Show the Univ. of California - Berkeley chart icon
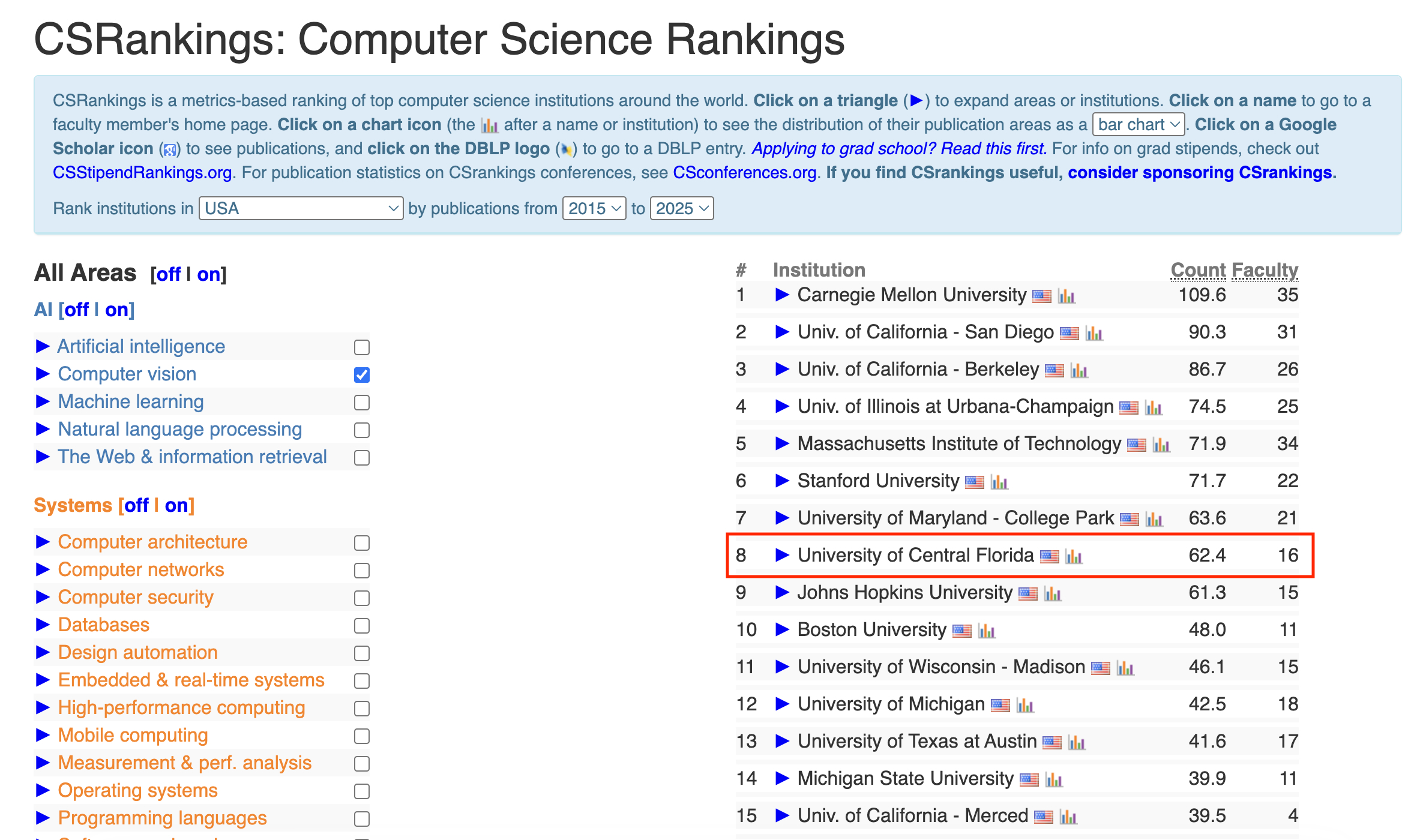1420x840 pixels. pos(1079,370)
